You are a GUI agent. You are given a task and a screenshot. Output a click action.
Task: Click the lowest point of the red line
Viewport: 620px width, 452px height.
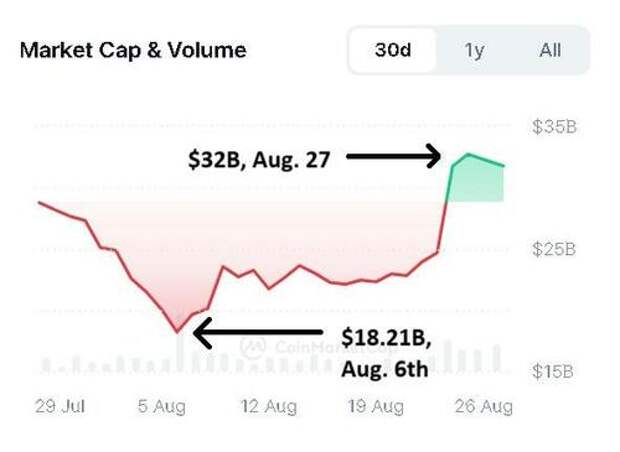[179, 331]
